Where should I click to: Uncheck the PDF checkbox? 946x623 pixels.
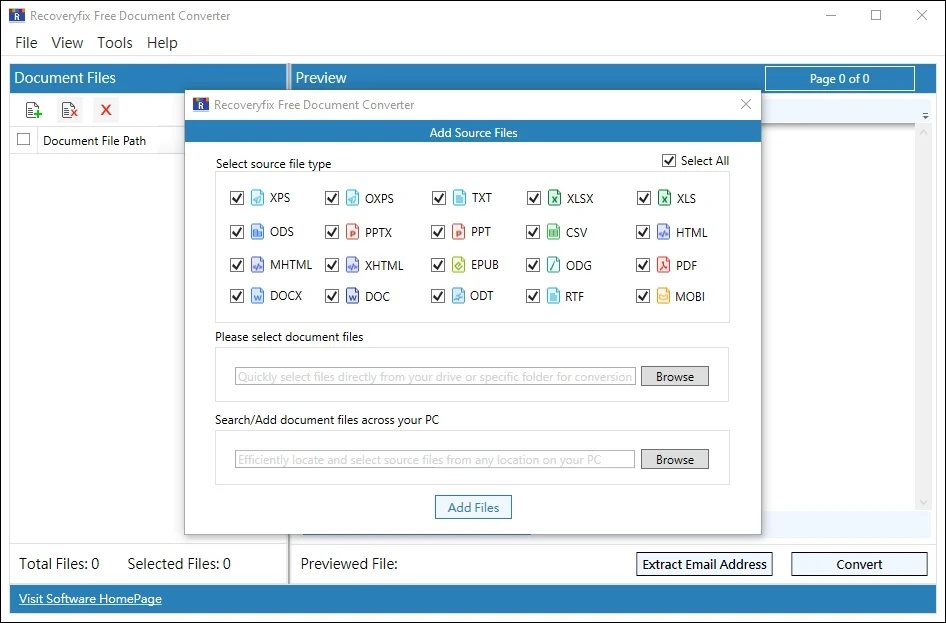click(643, 265)
